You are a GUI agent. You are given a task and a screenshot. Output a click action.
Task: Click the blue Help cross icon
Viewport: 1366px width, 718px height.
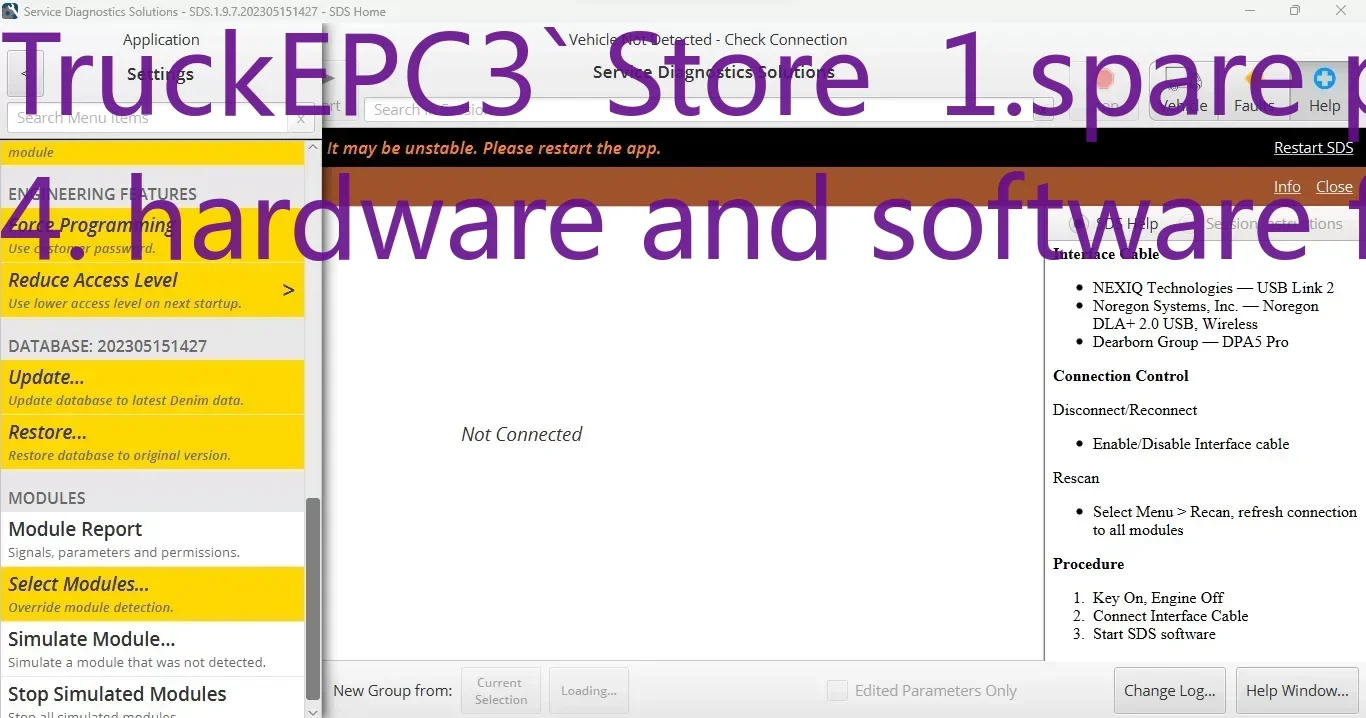click(x=1323, y=77)
